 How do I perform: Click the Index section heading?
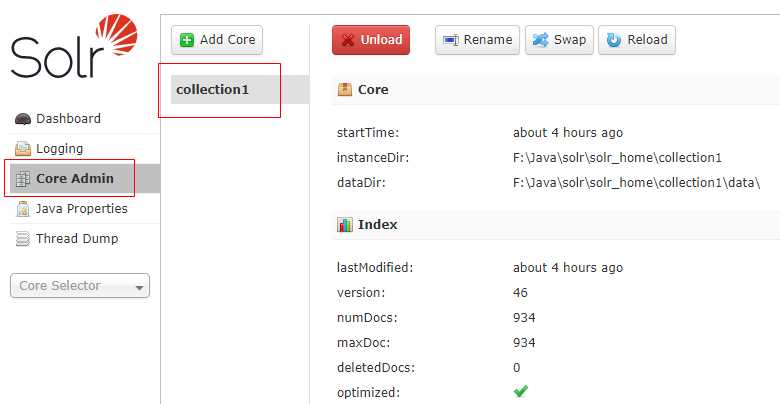pyautogui.click(x=378, y=225)
